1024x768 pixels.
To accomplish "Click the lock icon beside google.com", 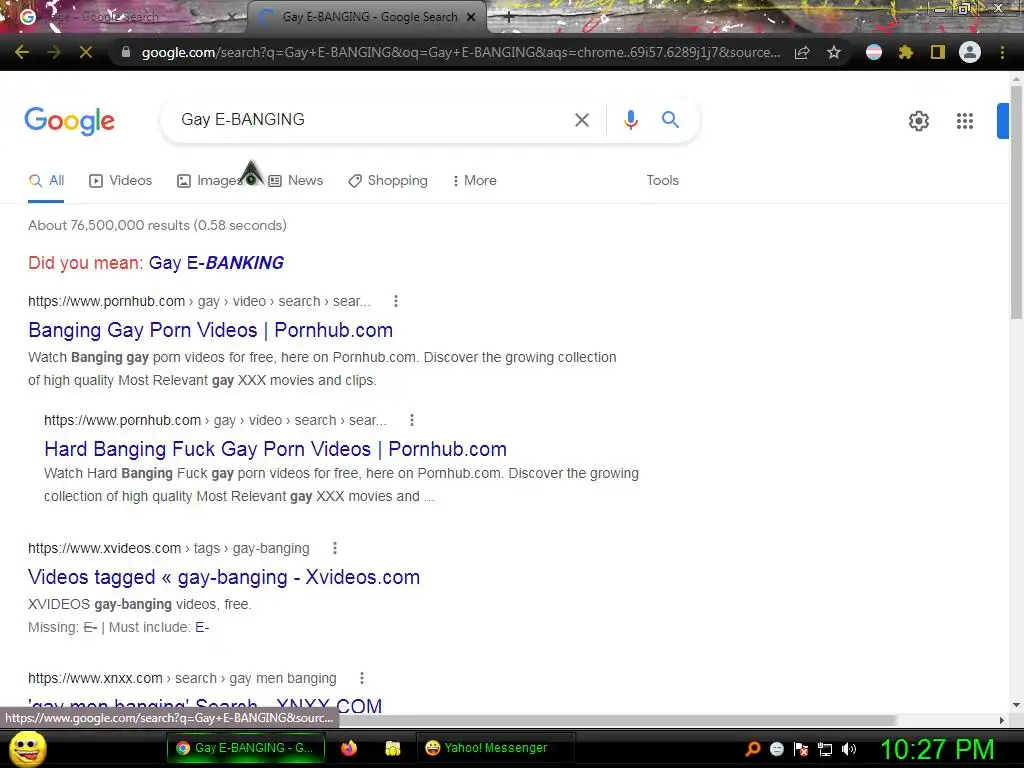I will (126, 52).
